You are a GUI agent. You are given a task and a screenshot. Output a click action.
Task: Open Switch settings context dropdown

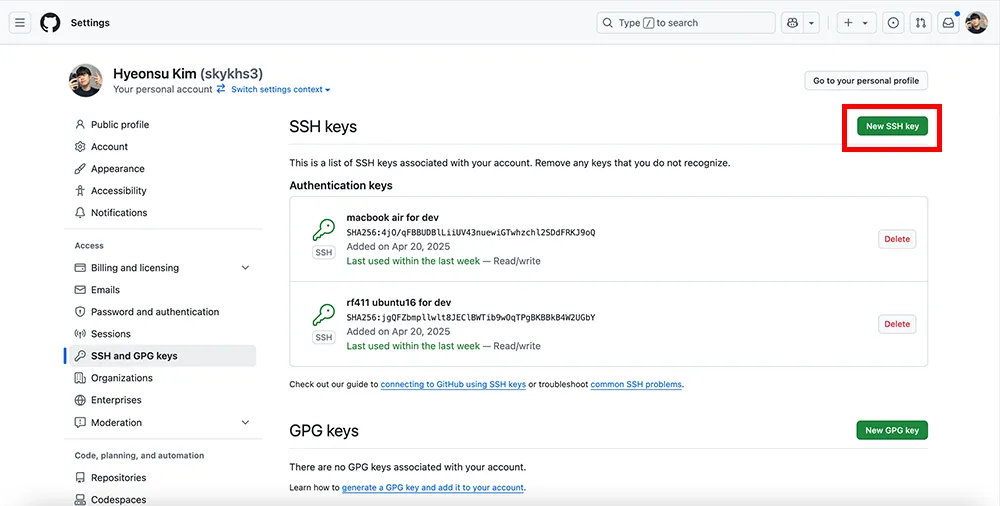click(281, 89)
